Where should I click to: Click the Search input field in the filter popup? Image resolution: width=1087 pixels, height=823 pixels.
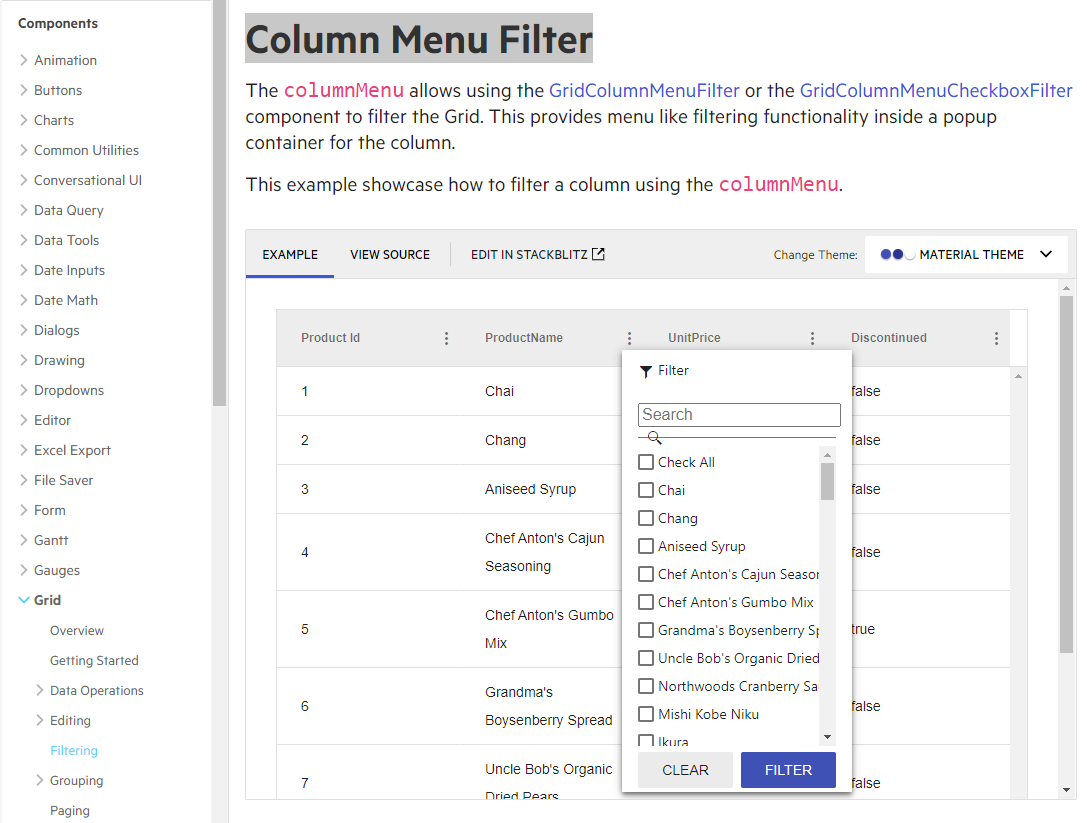coord(738,414)
